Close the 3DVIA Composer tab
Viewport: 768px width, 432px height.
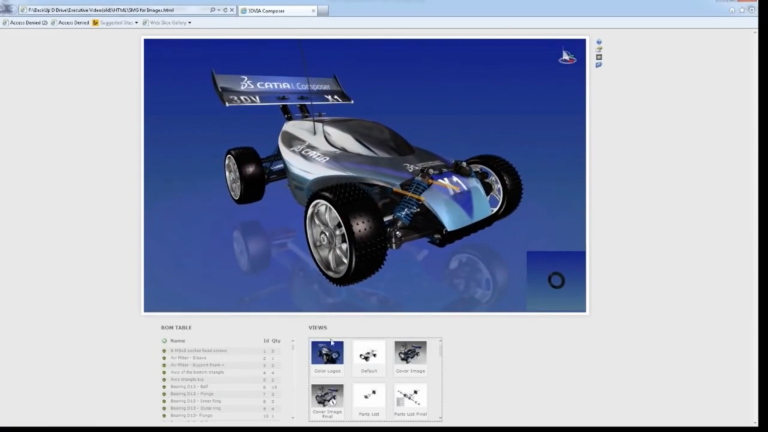coord(313,11)
